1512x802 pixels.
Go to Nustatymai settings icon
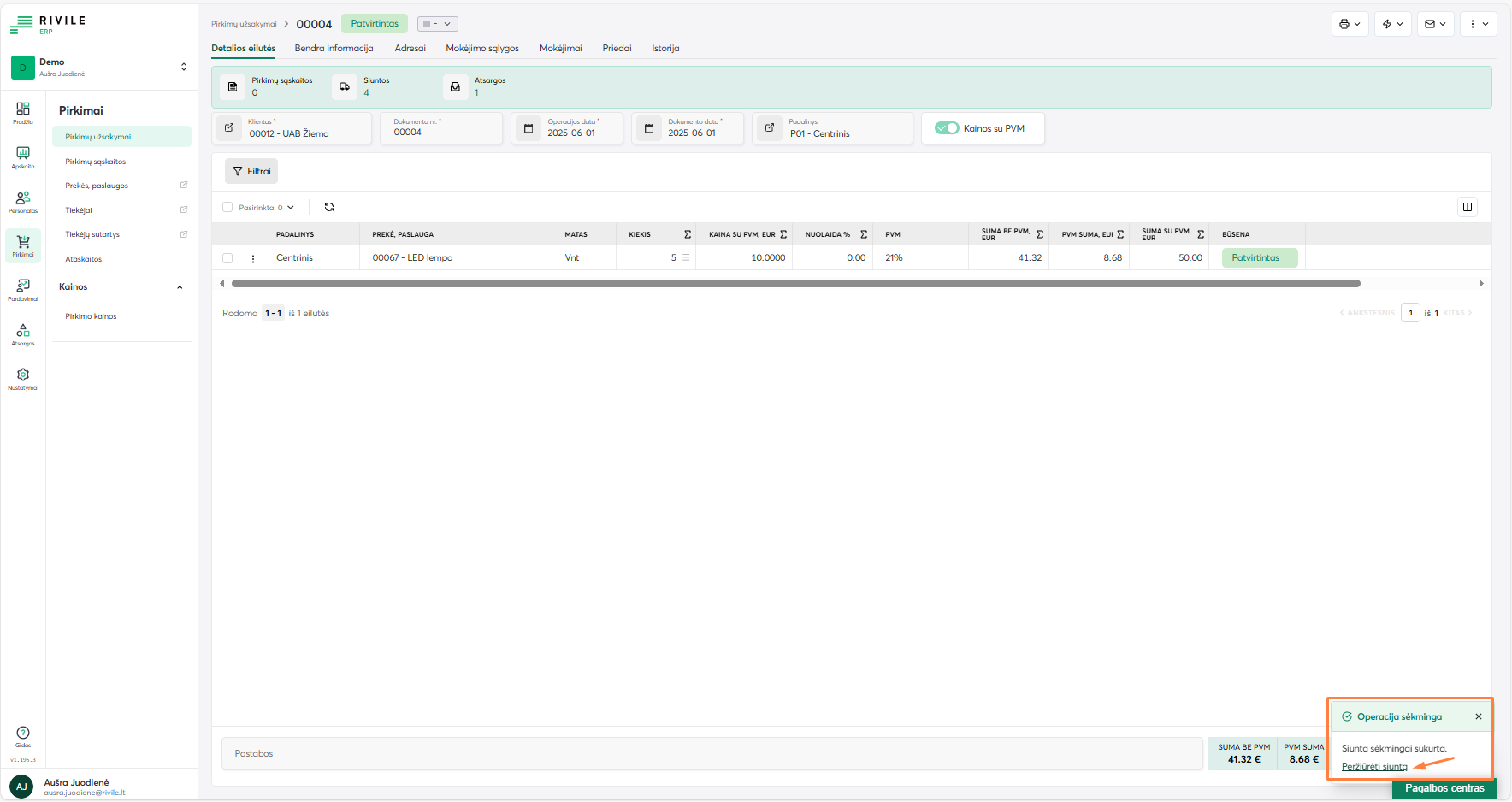click(23, 378)
